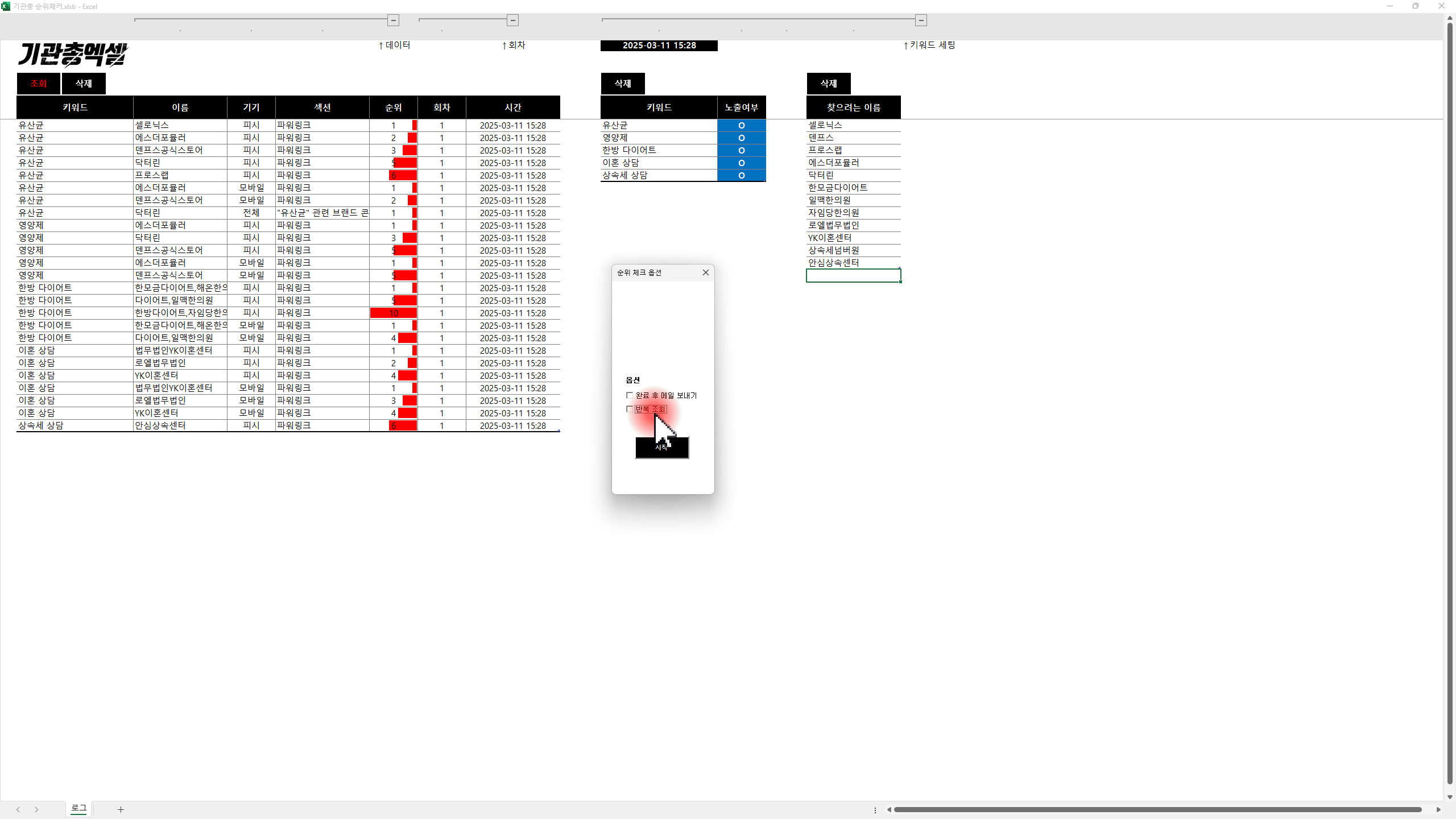Image resolution: width=1456 pixels, height=819 pixels.
Task: Click the sheet tab bar three-dot handle
Action: [875, 810]
